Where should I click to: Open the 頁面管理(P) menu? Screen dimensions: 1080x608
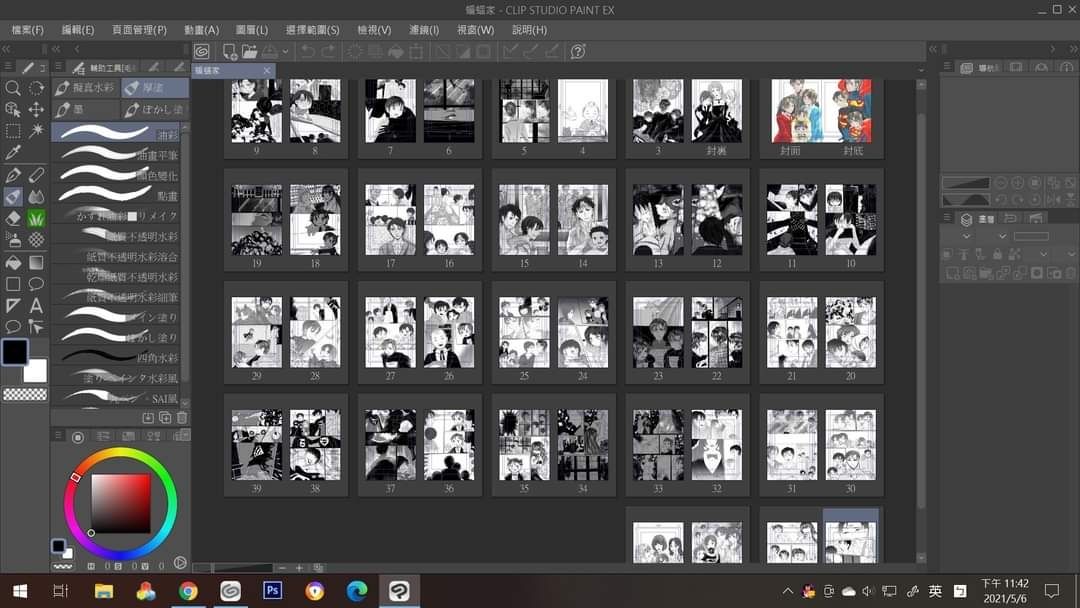pyautogui.click(x=139, y=30)
